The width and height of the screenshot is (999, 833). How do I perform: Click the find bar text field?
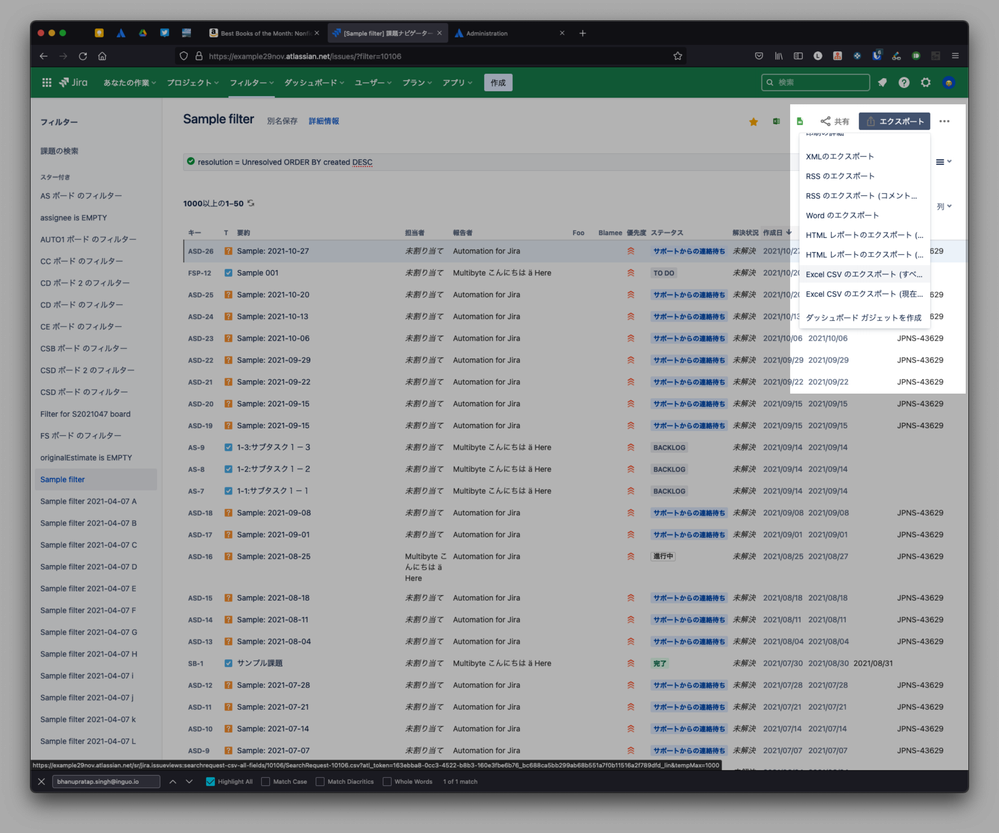click(x=106, y=781)
